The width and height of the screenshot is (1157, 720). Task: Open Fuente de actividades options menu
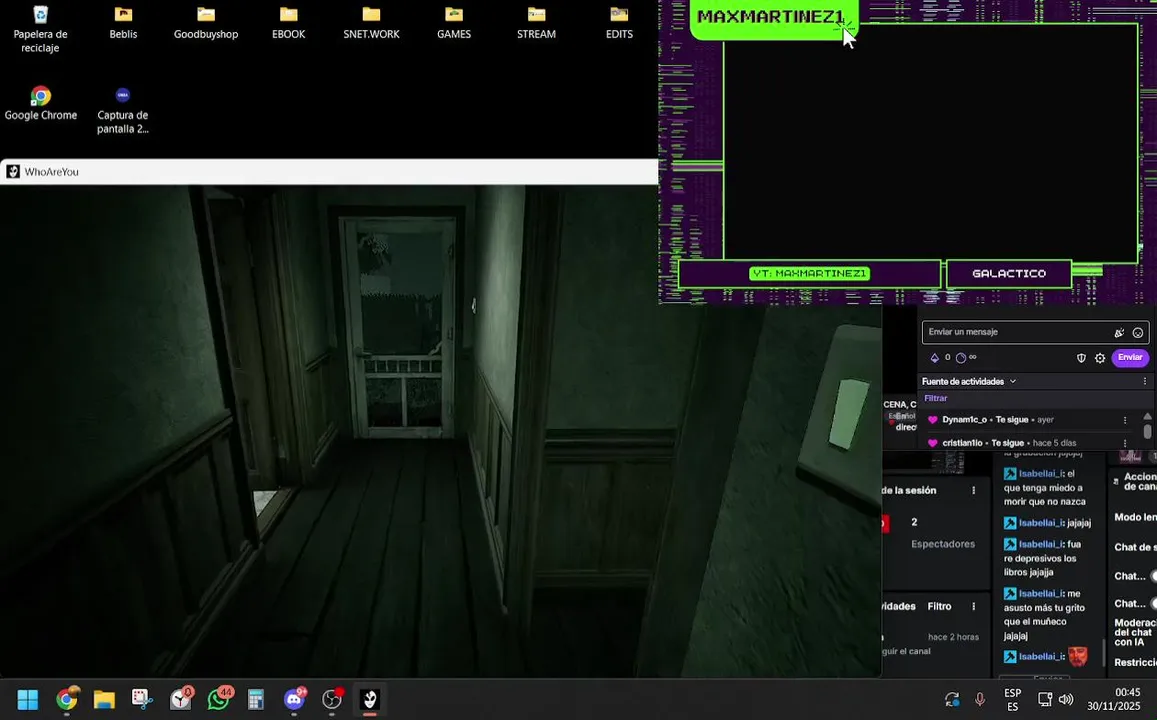pyautogui.click(x=1144, y=381)
